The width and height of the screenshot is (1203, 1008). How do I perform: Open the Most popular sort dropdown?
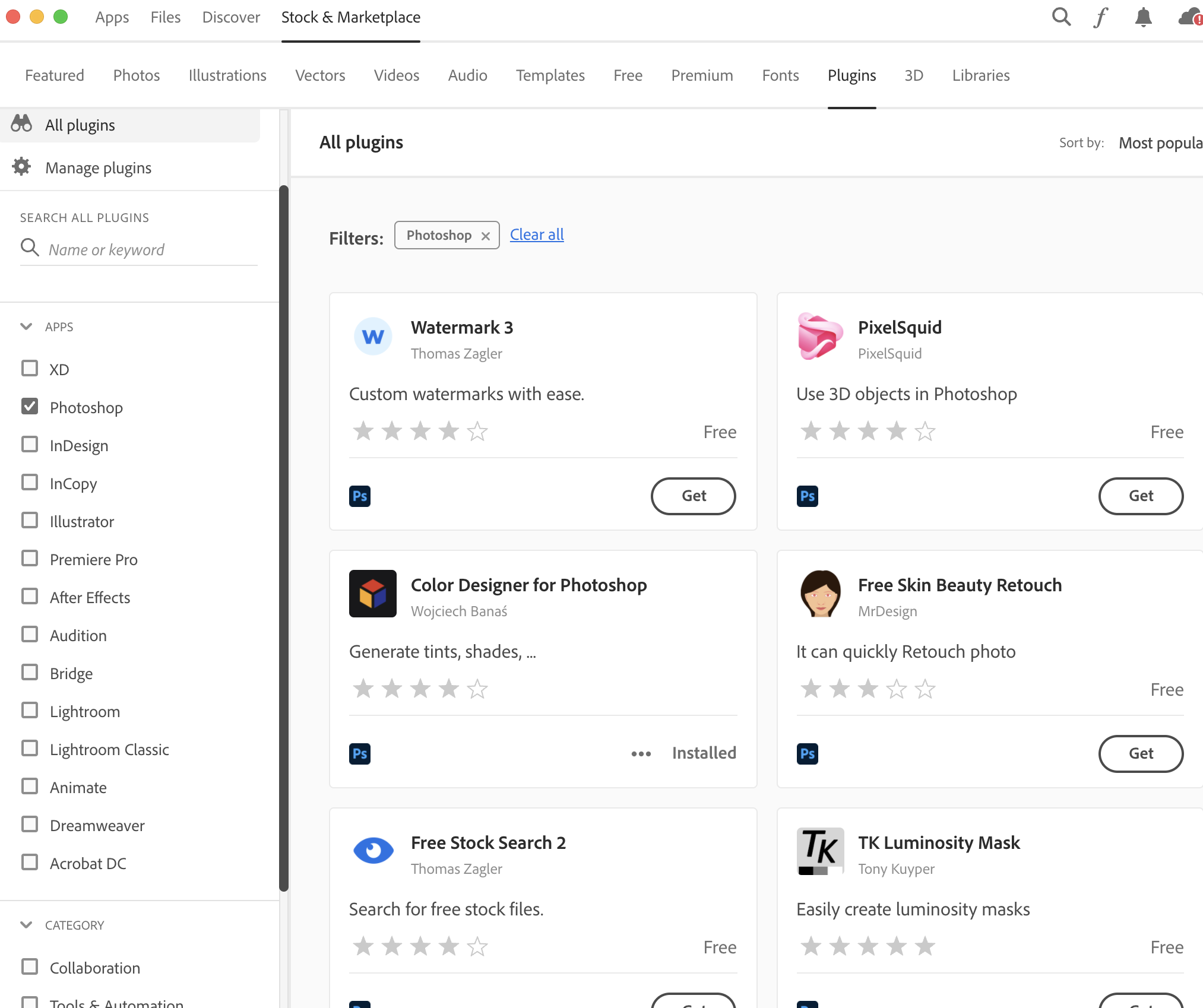pos(1159,142)
